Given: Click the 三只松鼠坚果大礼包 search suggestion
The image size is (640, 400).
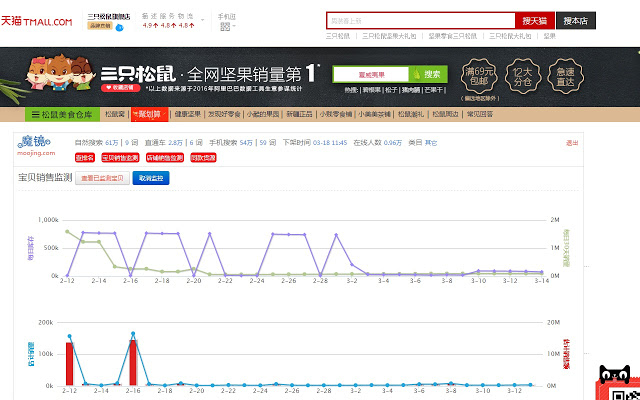Looking at the screenshot, I should (389, 36).
